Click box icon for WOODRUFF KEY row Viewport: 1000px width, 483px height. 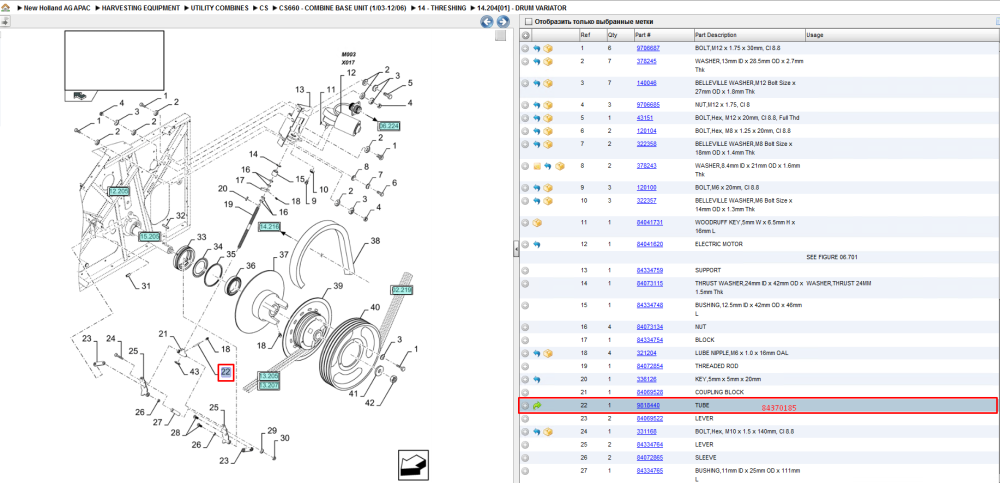click(537, 223)
